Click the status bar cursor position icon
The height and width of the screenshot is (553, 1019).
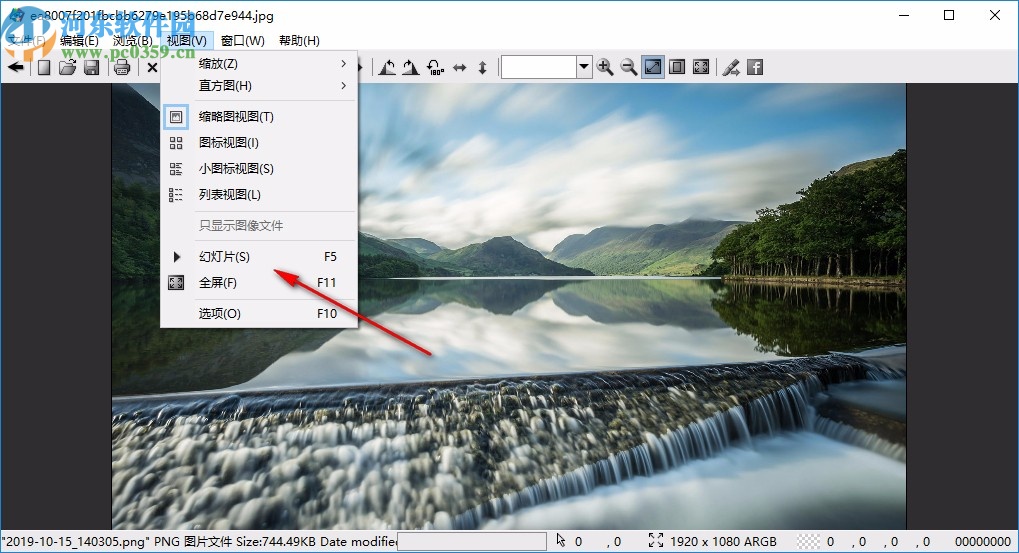coord(561,541)
